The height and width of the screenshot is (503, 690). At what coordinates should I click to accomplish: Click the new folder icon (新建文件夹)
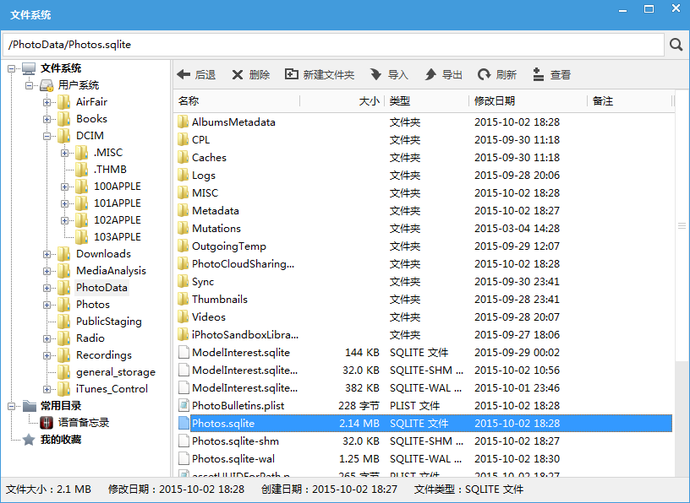291,74
